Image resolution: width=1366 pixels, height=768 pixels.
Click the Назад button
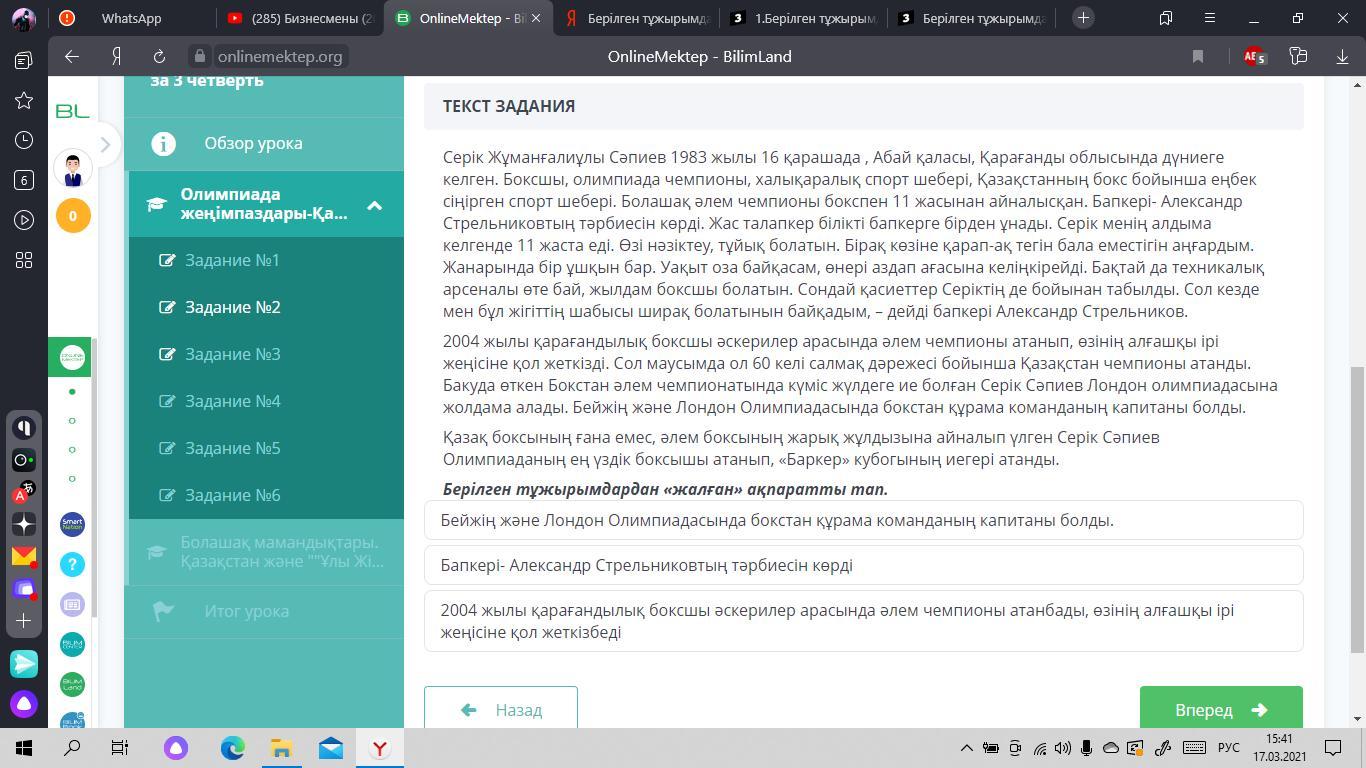501,709
